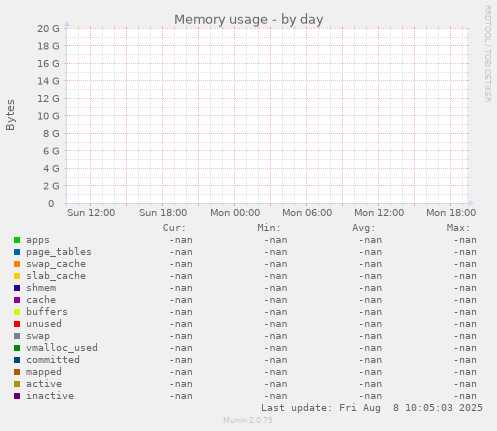Select the 'swap' legend label
497x431 pixels.
(38, 336)
